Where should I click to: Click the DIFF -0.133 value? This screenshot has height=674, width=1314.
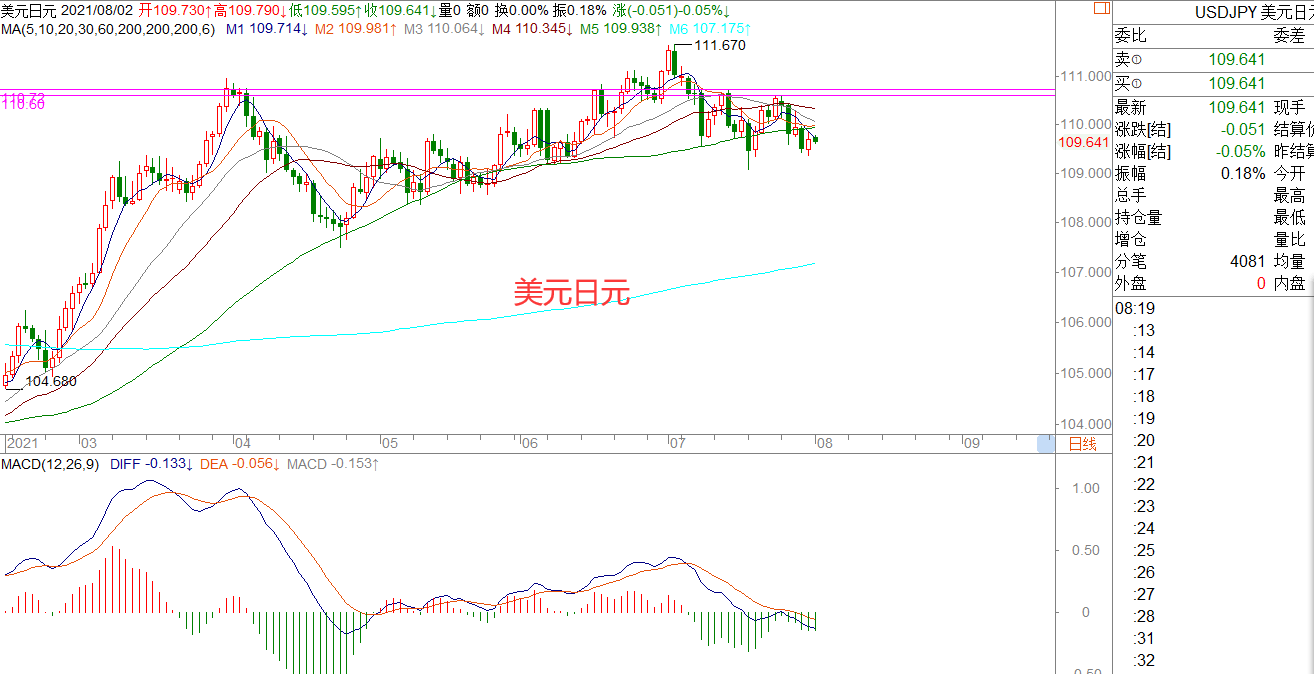pyautogui.click(x=150, y=464)
